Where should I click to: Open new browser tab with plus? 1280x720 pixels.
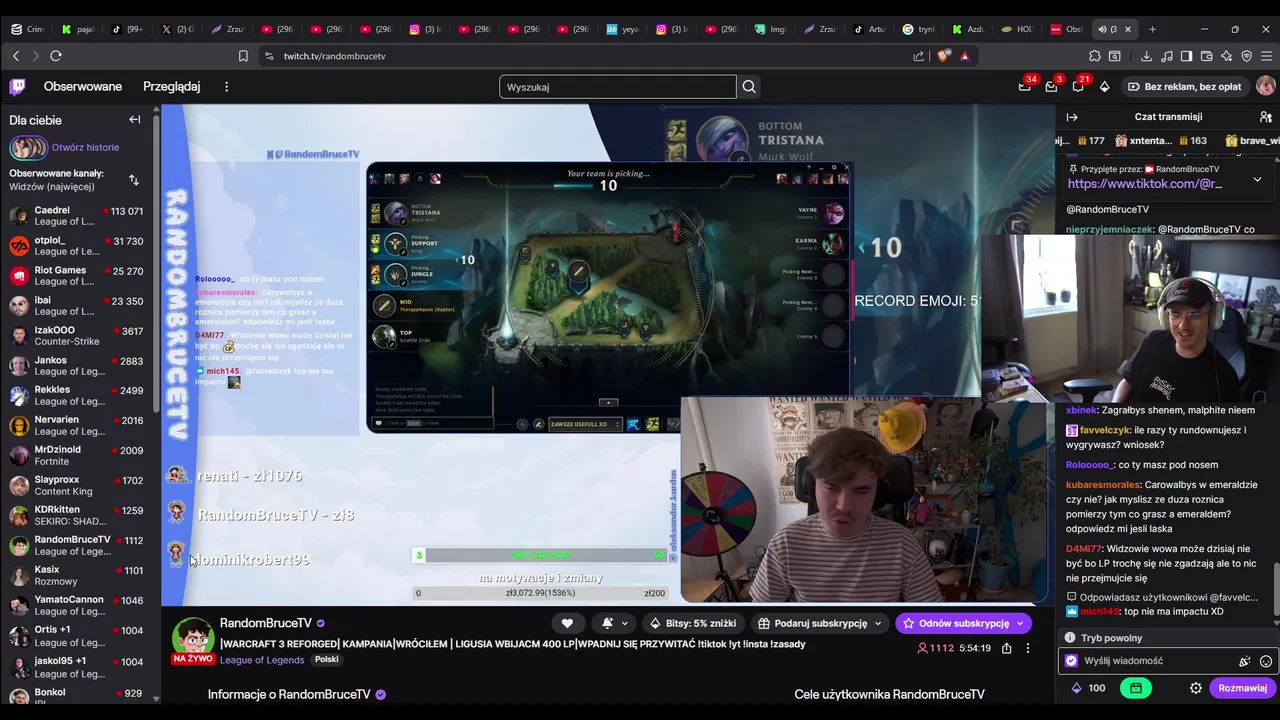pyautogui.click(x=1152, y=29)
